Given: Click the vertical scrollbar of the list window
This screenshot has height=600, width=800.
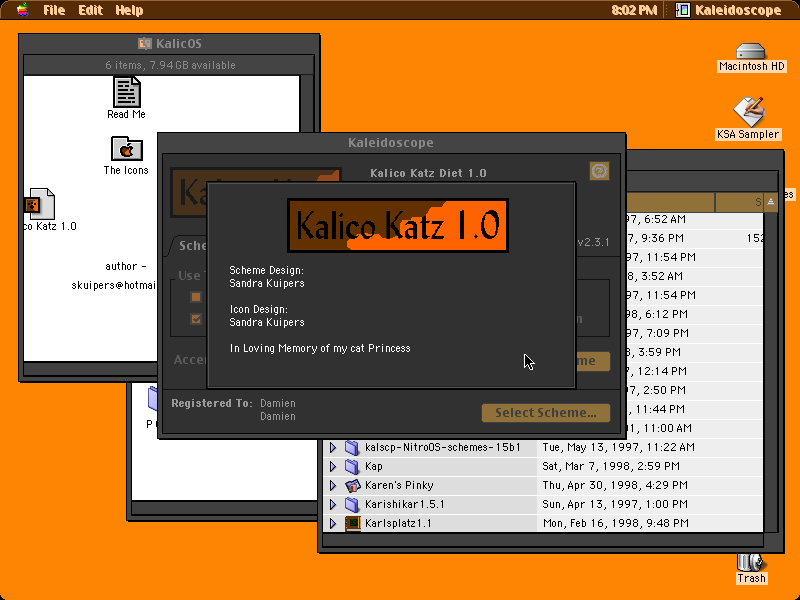Looking at the screenshot, I should [770, 372].
